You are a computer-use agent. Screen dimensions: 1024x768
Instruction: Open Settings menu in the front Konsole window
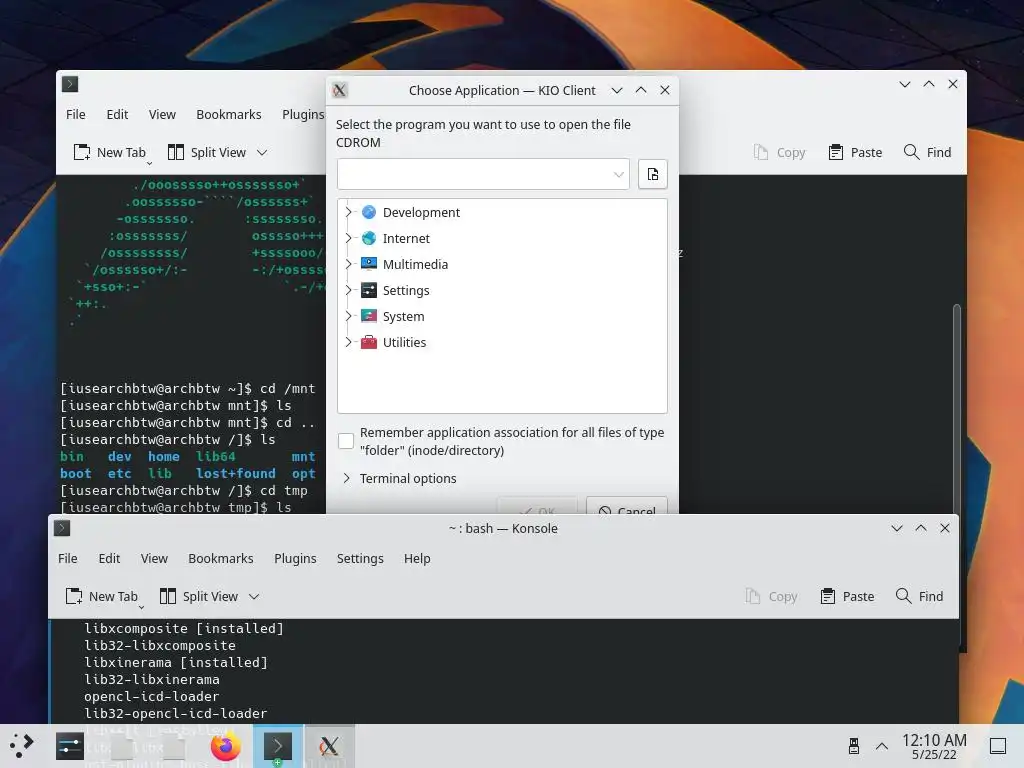[360, 558]
